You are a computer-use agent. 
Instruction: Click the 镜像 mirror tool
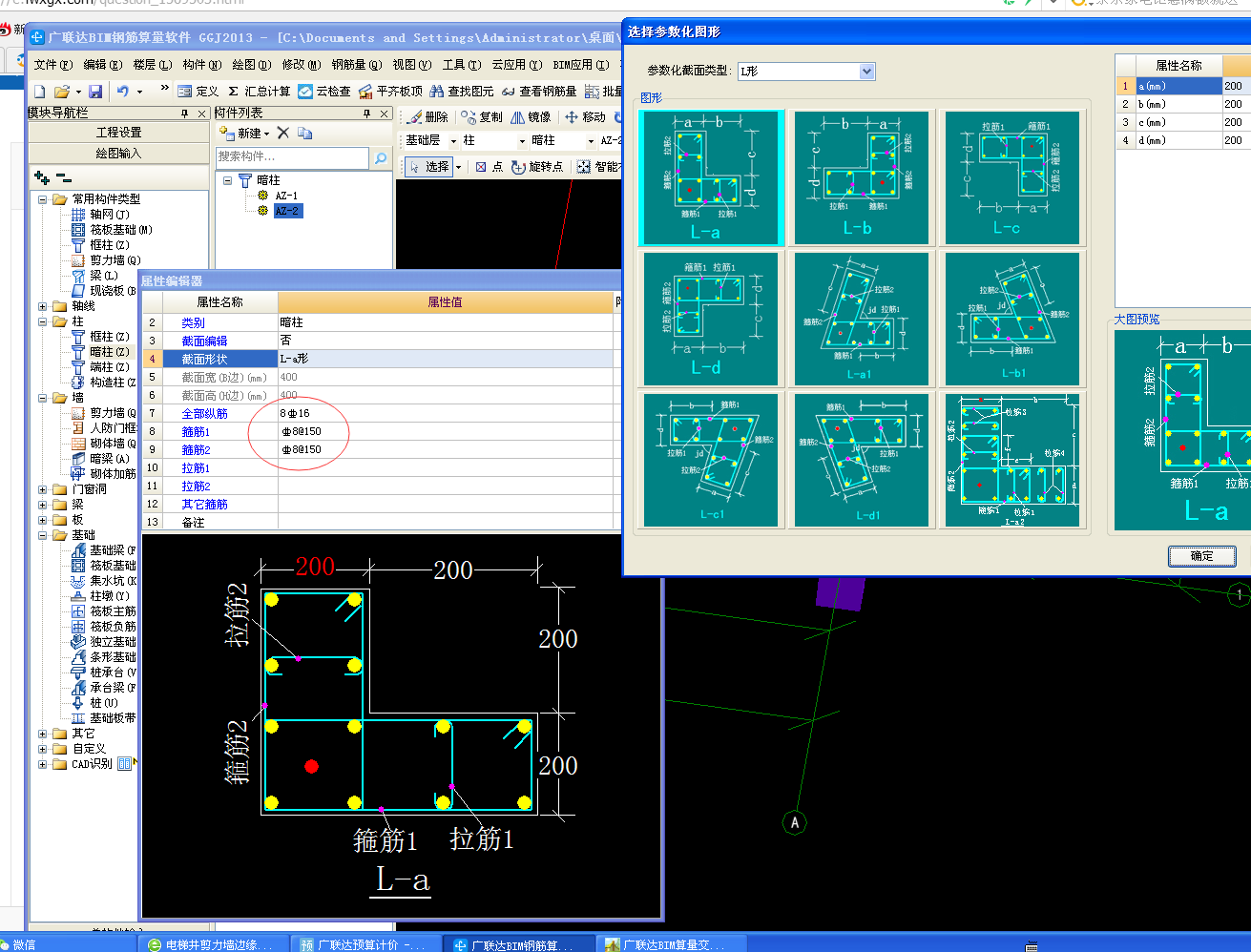532,116
